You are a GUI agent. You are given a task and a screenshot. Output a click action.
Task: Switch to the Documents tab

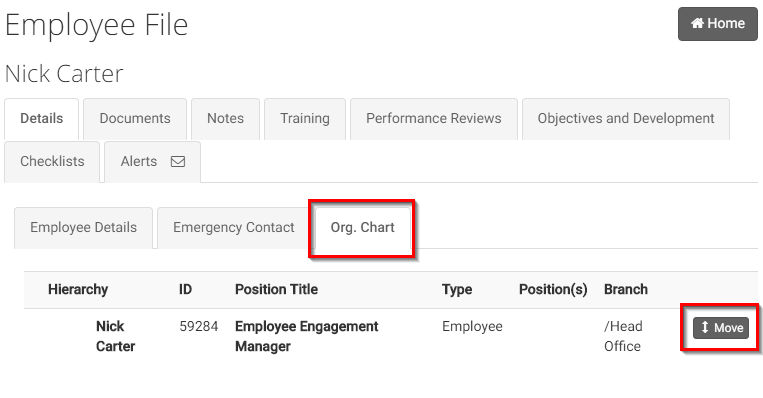[x=135, y=119]
